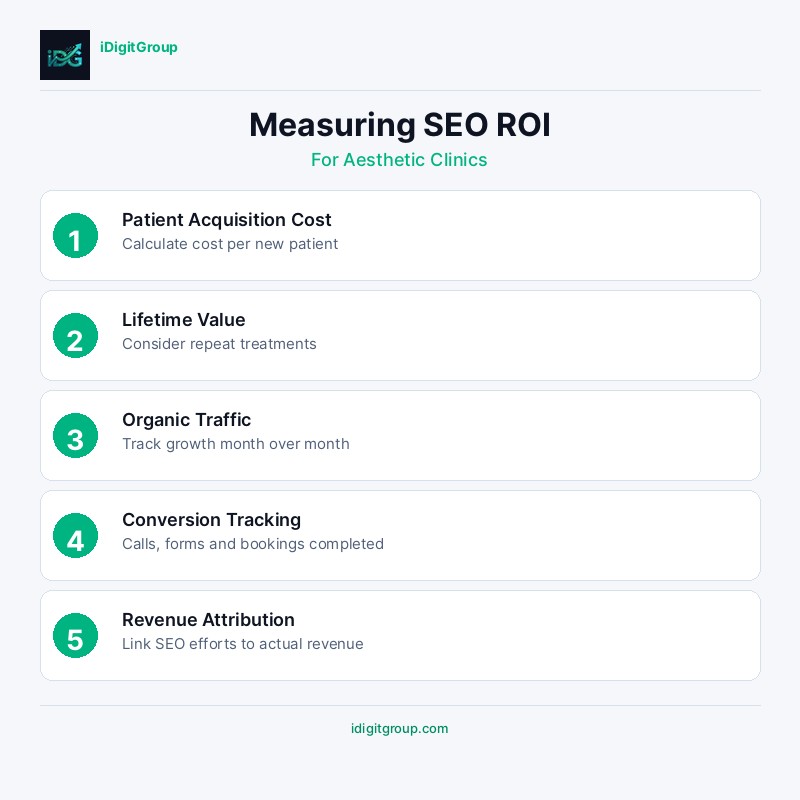Click the iDigitGroup brand name text

pyautogui.click(x=139, y=47)
